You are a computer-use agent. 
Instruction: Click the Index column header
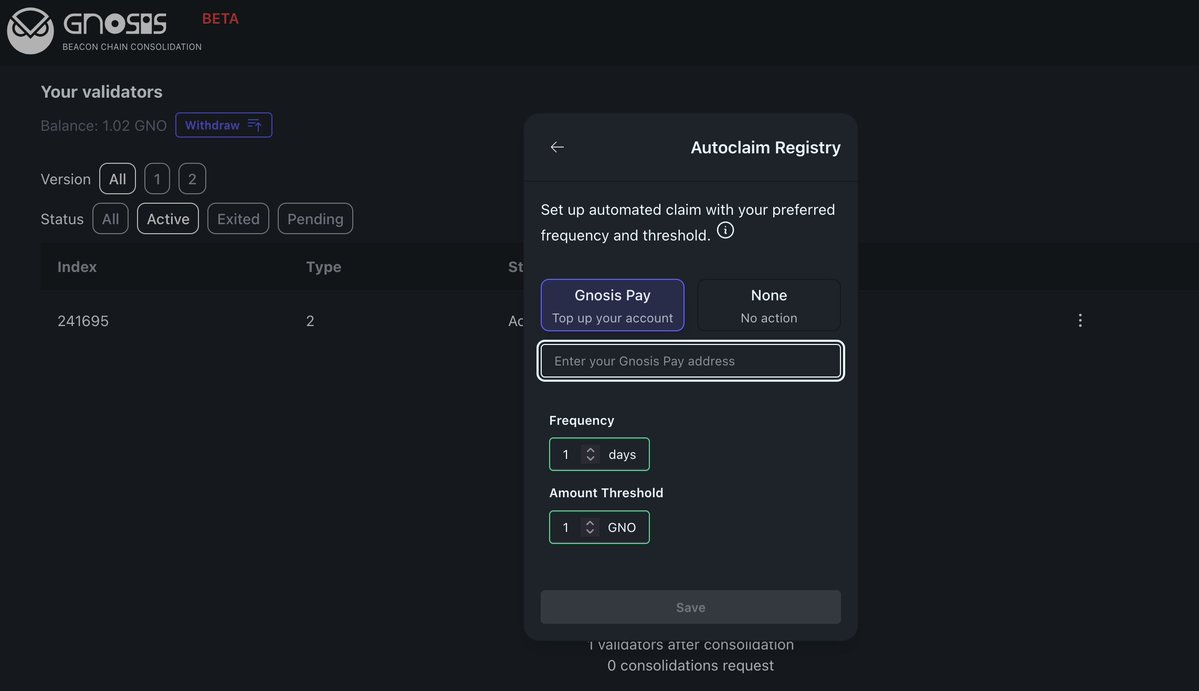click(77, 267)
